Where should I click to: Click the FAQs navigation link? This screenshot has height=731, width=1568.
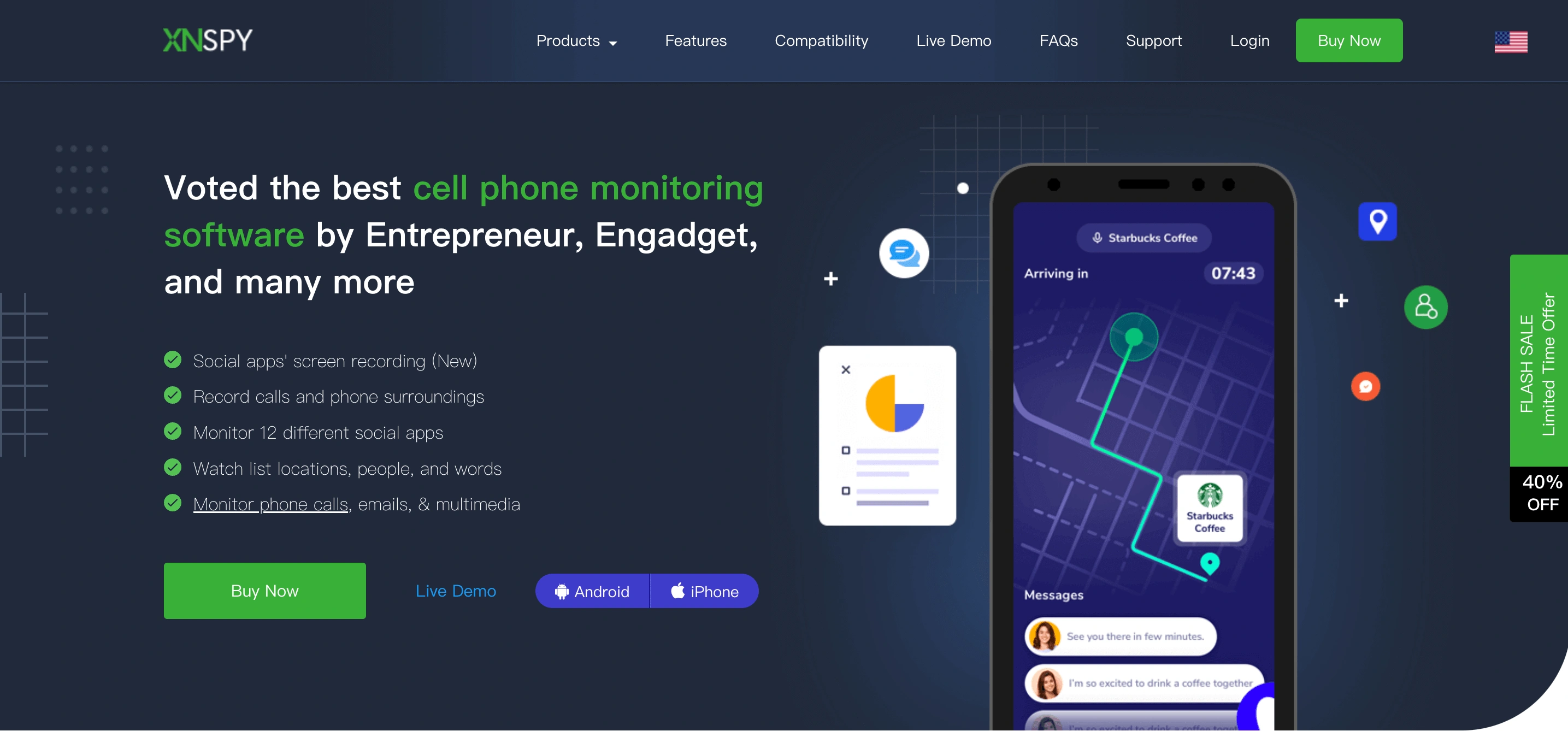pos(1059,40)
